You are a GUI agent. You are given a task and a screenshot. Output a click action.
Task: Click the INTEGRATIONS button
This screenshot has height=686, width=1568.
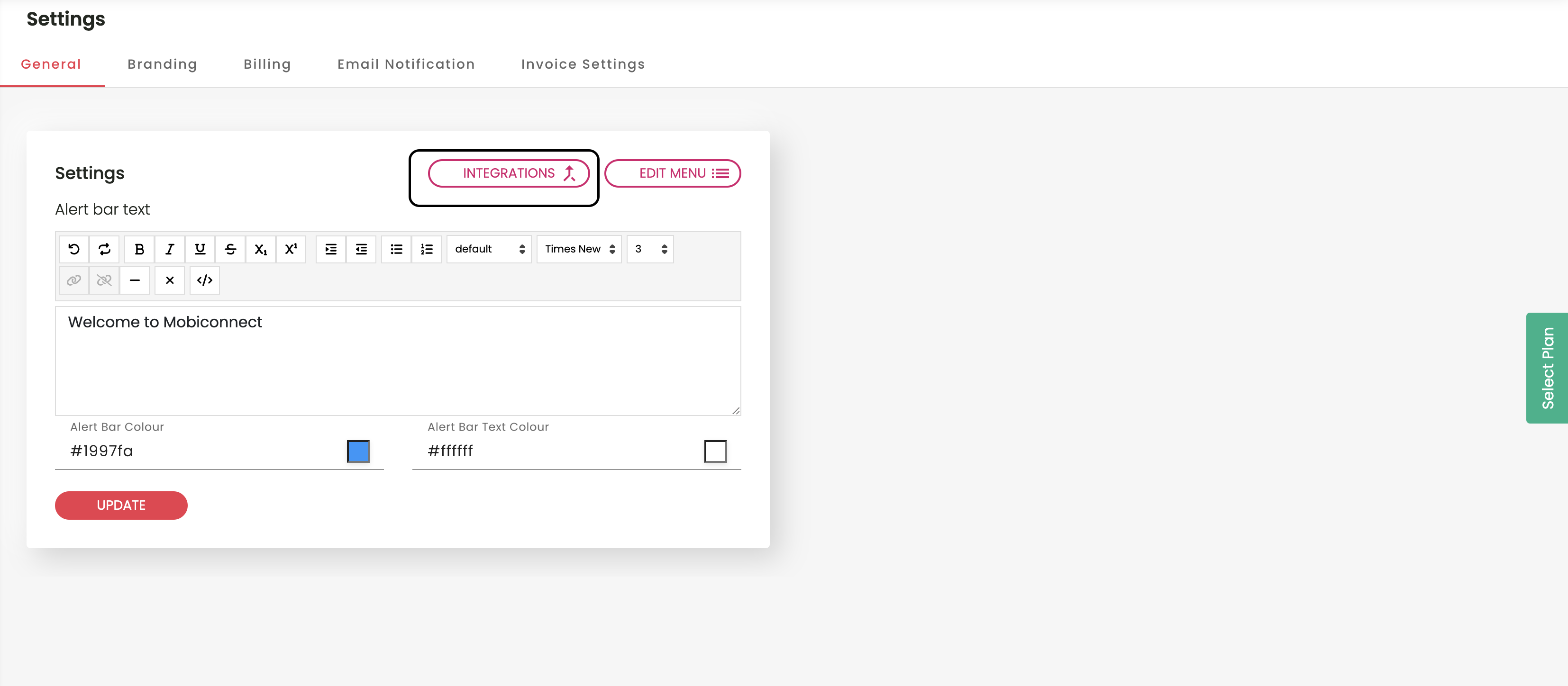click(x=509, y=173)
